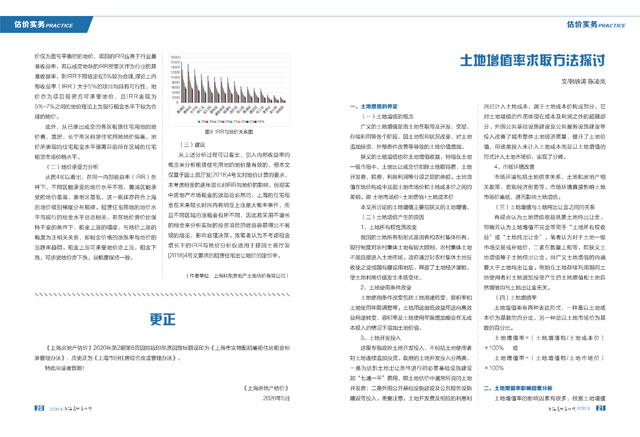
Task: Click the signature 《上海房地产估价》 above the date
Action: click(266, 388)
